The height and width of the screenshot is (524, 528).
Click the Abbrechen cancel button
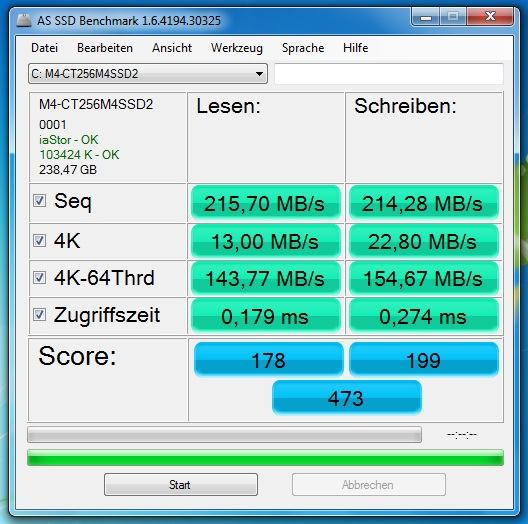369,485
